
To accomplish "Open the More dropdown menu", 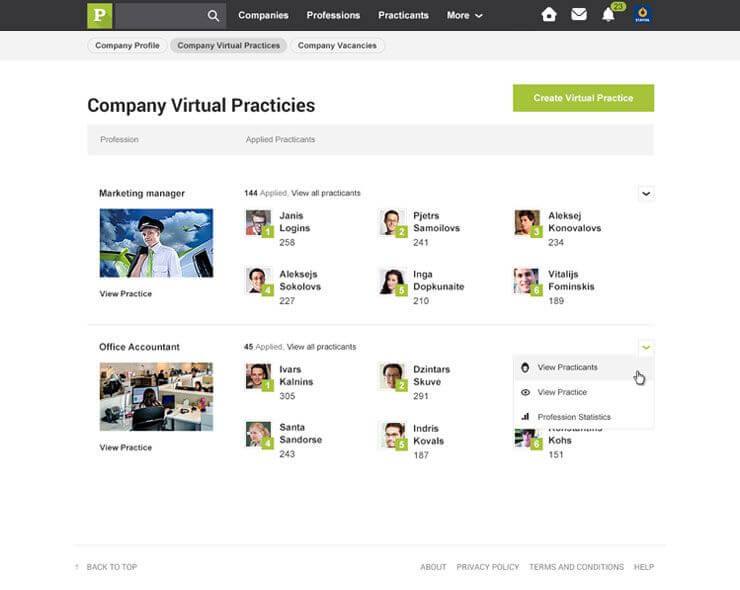I will point(464,16).
